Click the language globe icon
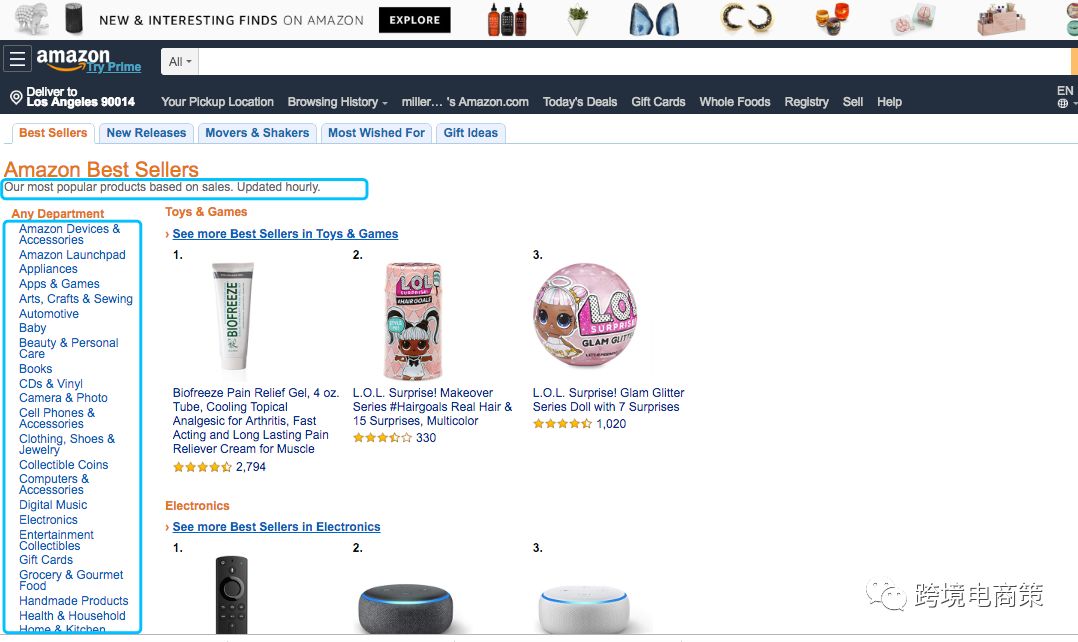Screen dimensions: 1078x642 click(x=1063, y=103)
